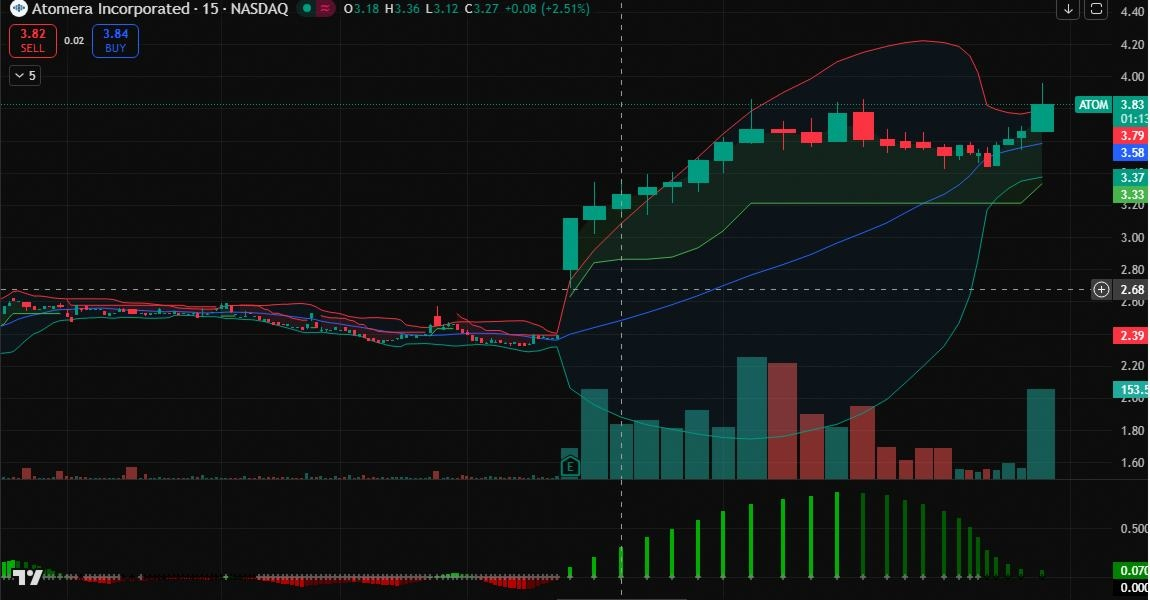
Task: Click the 0.02 spread value
Action: pos(74,41)
